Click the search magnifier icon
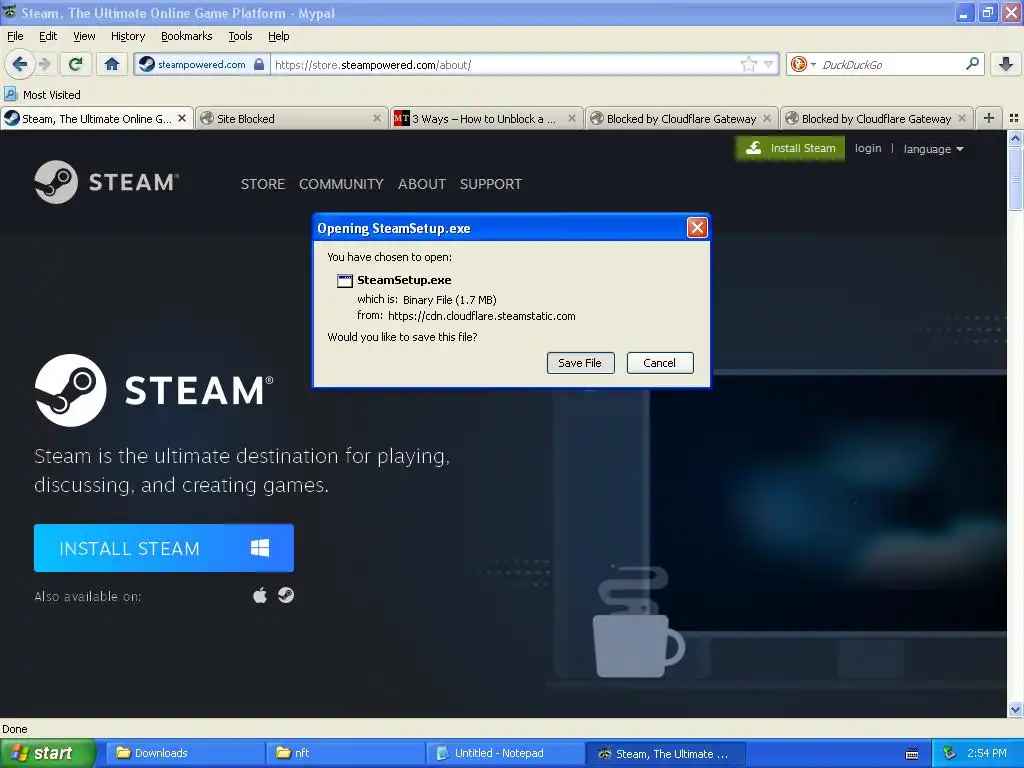 972,64
